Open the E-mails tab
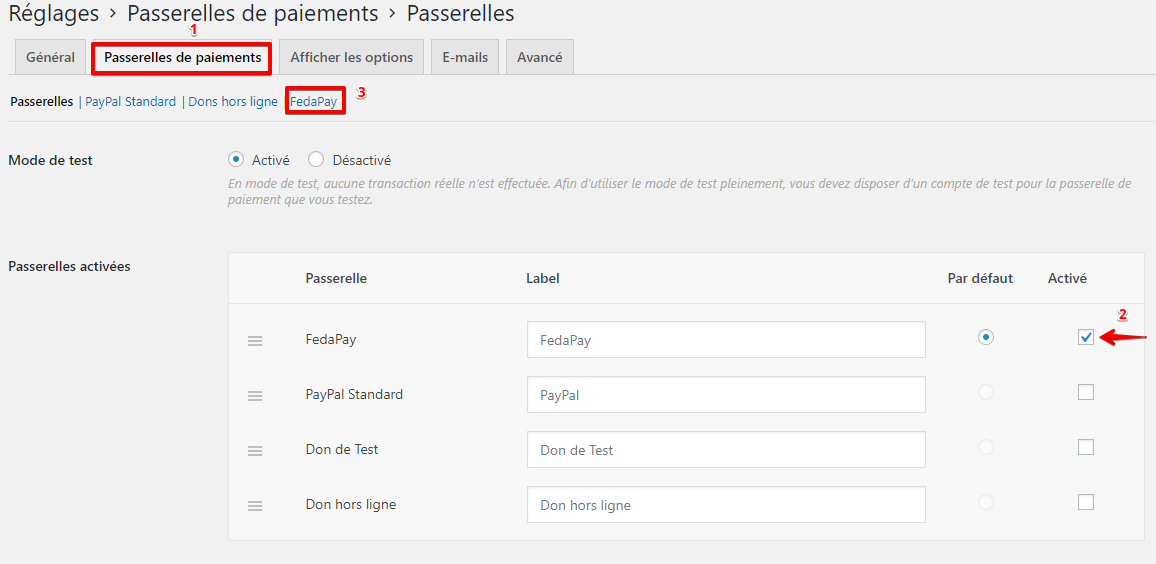Screen dimensions: 1156x564 465,57
